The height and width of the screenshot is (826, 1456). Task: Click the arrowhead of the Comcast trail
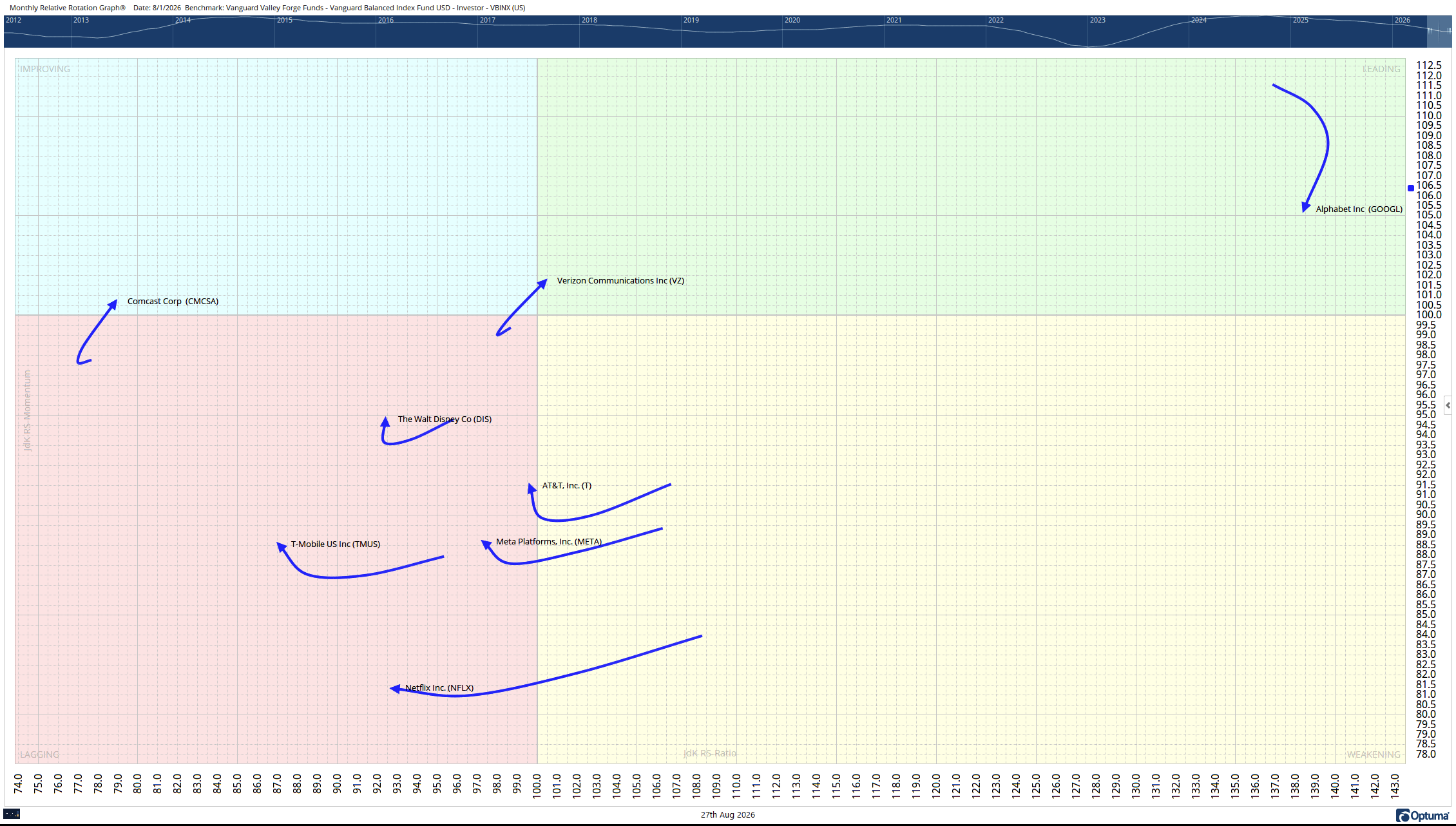coord(113,304)
